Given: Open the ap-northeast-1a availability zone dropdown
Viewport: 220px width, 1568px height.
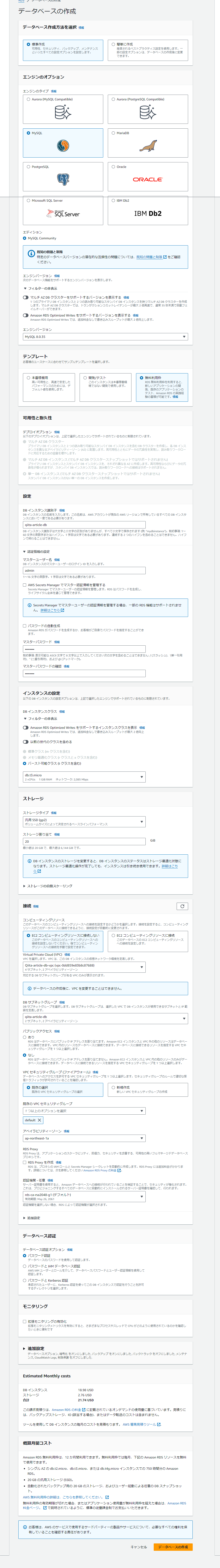Looking at the screenshot, I should point(84,1138).
